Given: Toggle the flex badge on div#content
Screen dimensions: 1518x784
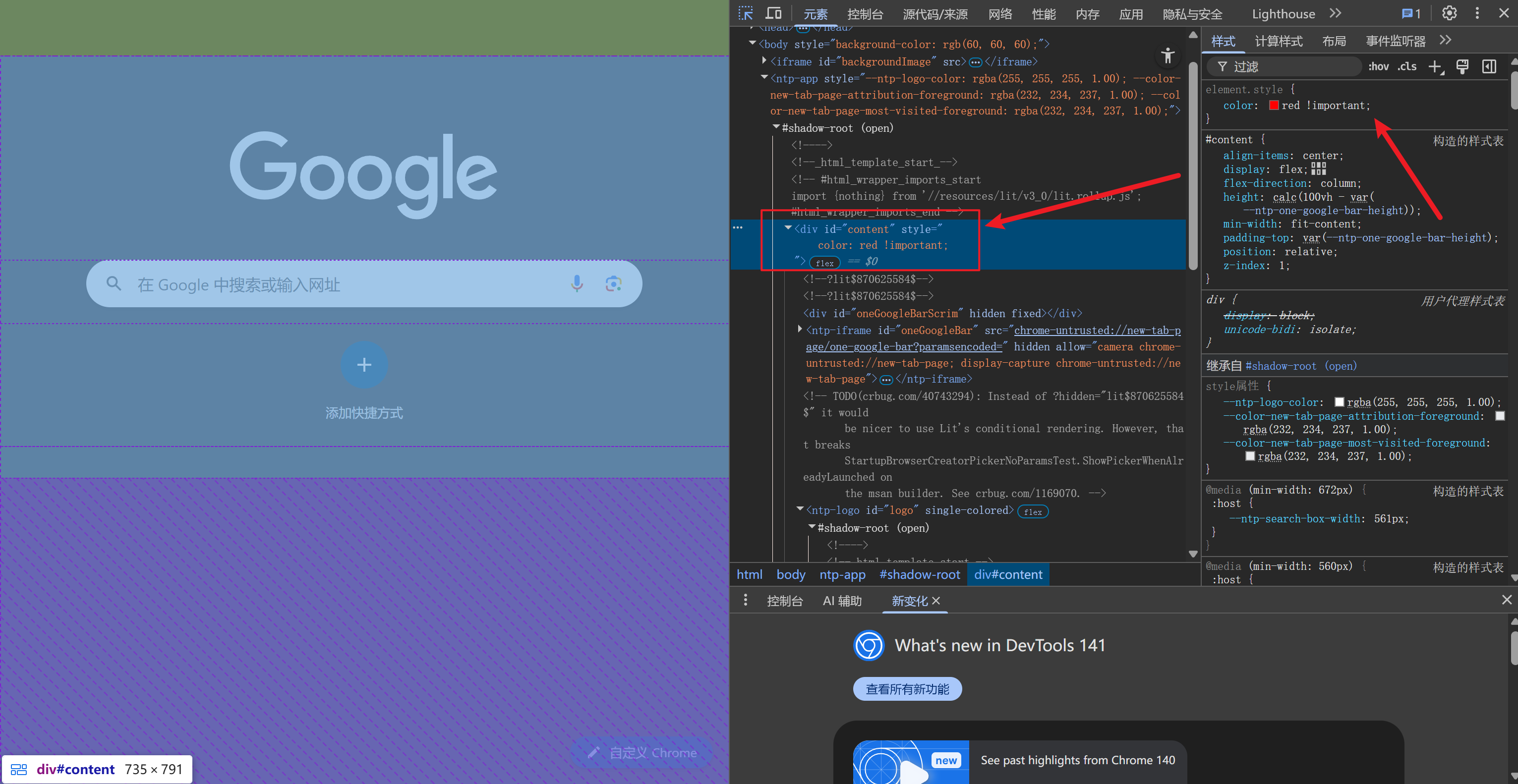Looking at the screenshot, I should tap(824, 263).
